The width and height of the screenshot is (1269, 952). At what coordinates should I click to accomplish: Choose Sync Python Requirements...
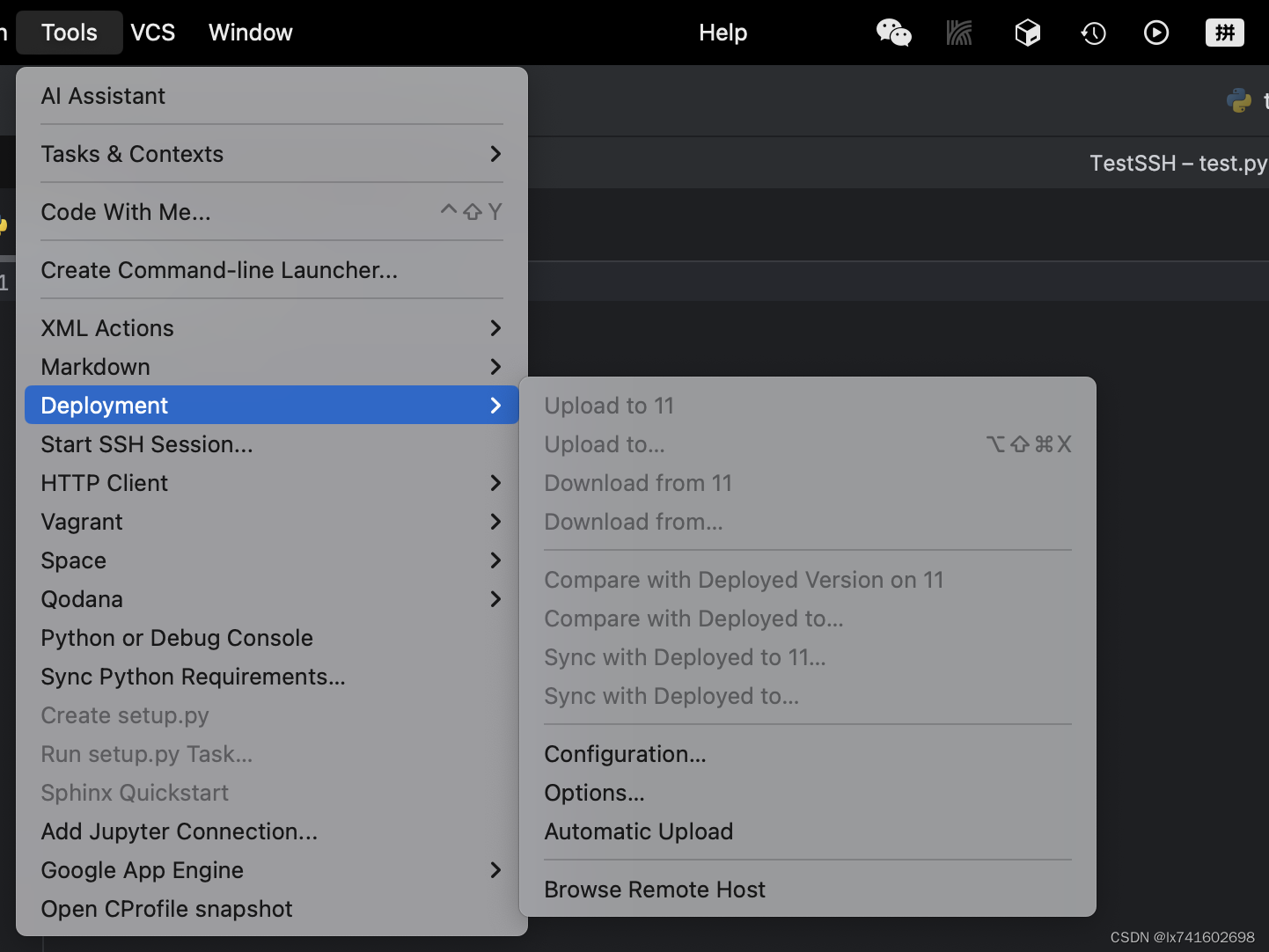click(272, 677)
